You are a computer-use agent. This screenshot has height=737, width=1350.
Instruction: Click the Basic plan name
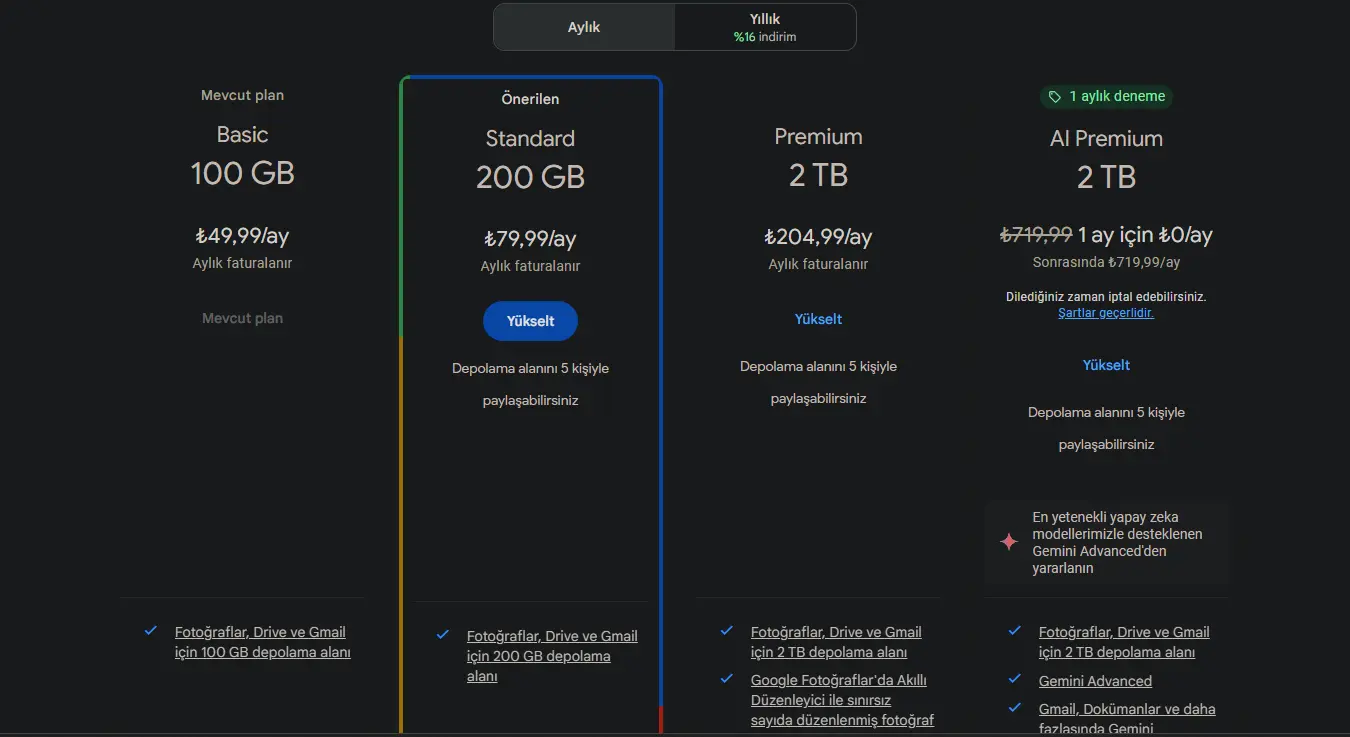tap(242, 134)
